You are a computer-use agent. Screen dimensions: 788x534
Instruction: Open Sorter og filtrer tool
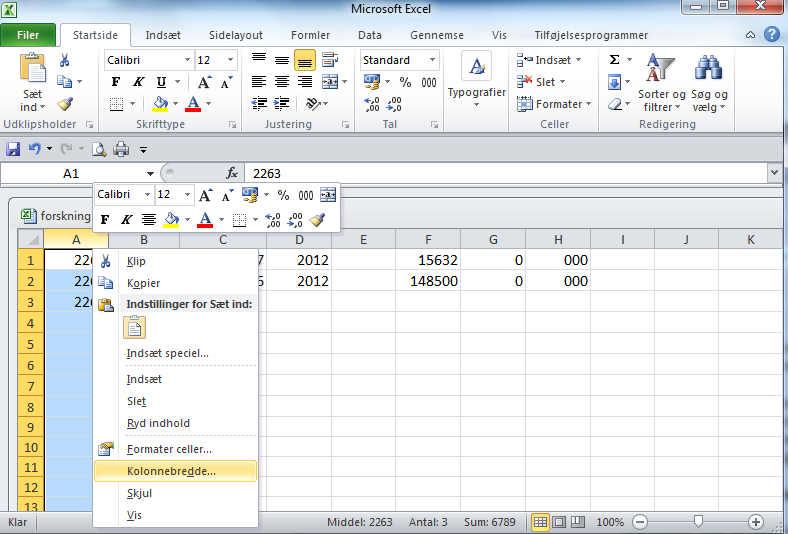click(x=661, y=84)
